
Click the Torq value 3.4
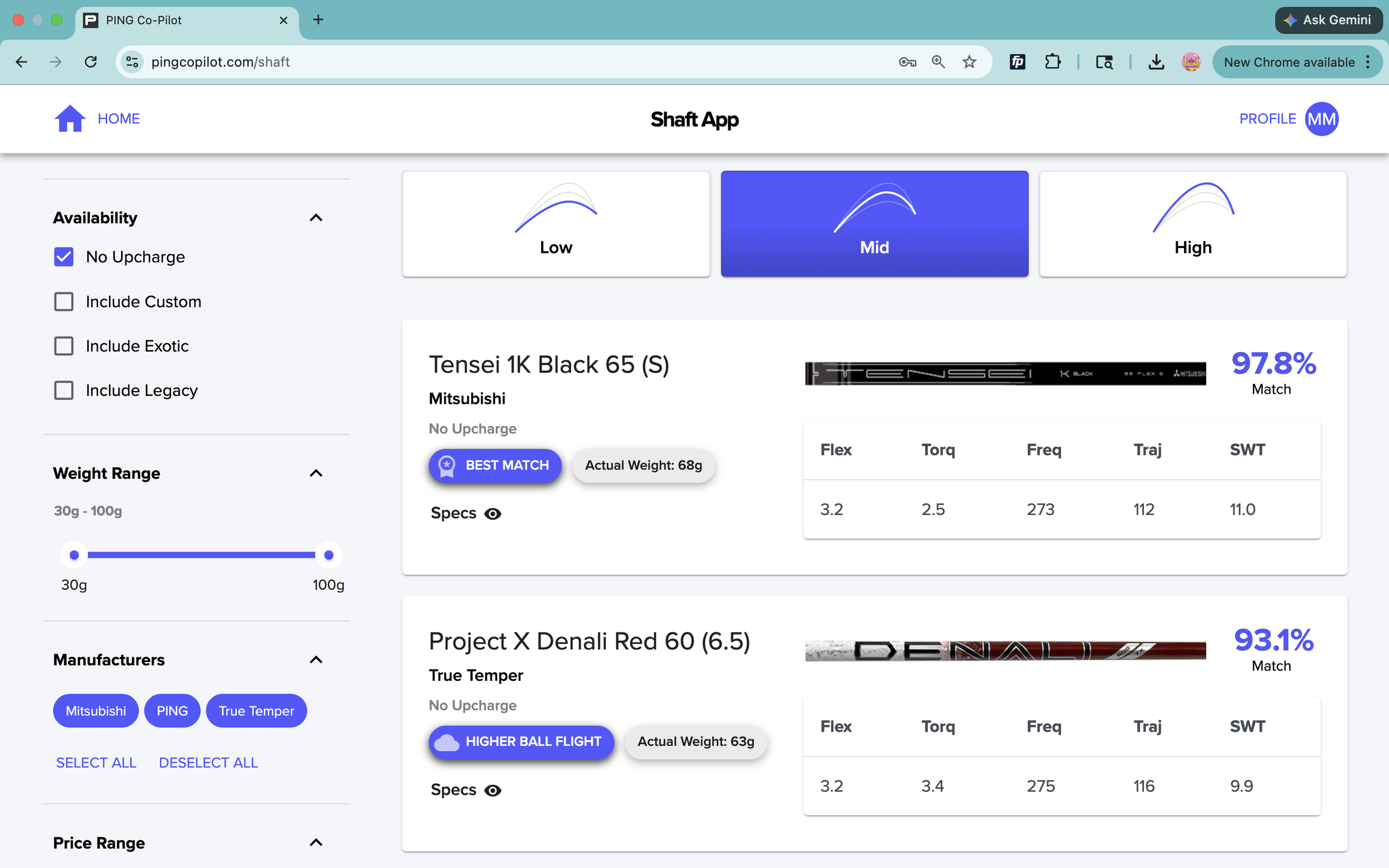tap(932, 786)
